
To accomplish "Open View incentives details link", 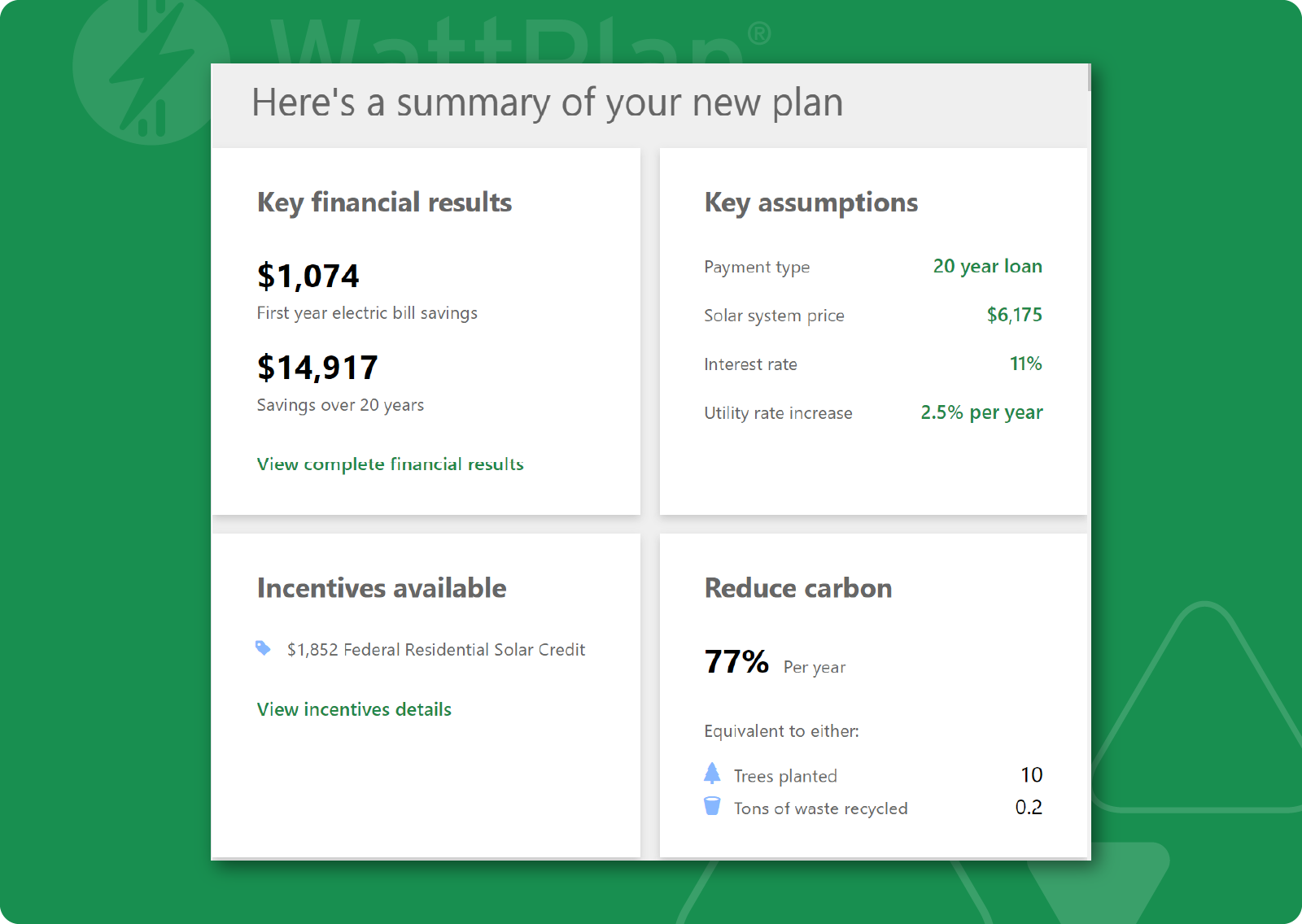I will pos(354,709).
